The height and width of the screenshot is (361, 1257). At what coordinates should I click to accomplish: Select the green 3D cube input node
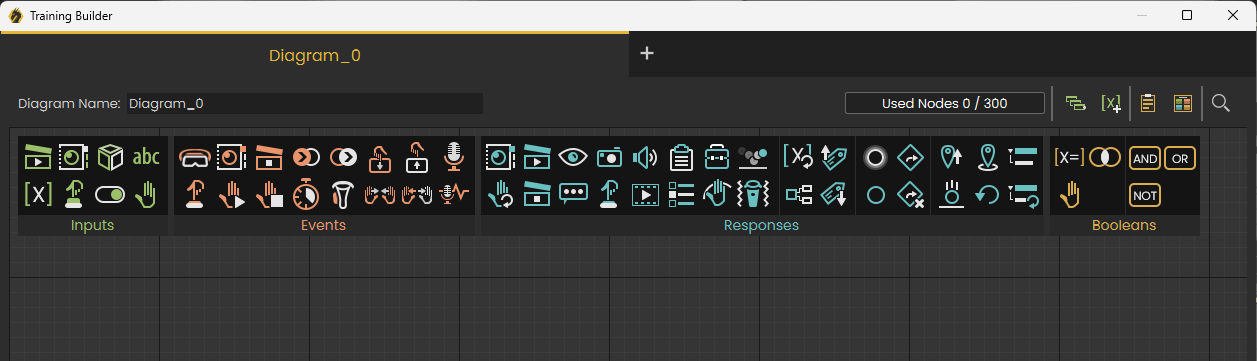[x=110, y=157]
